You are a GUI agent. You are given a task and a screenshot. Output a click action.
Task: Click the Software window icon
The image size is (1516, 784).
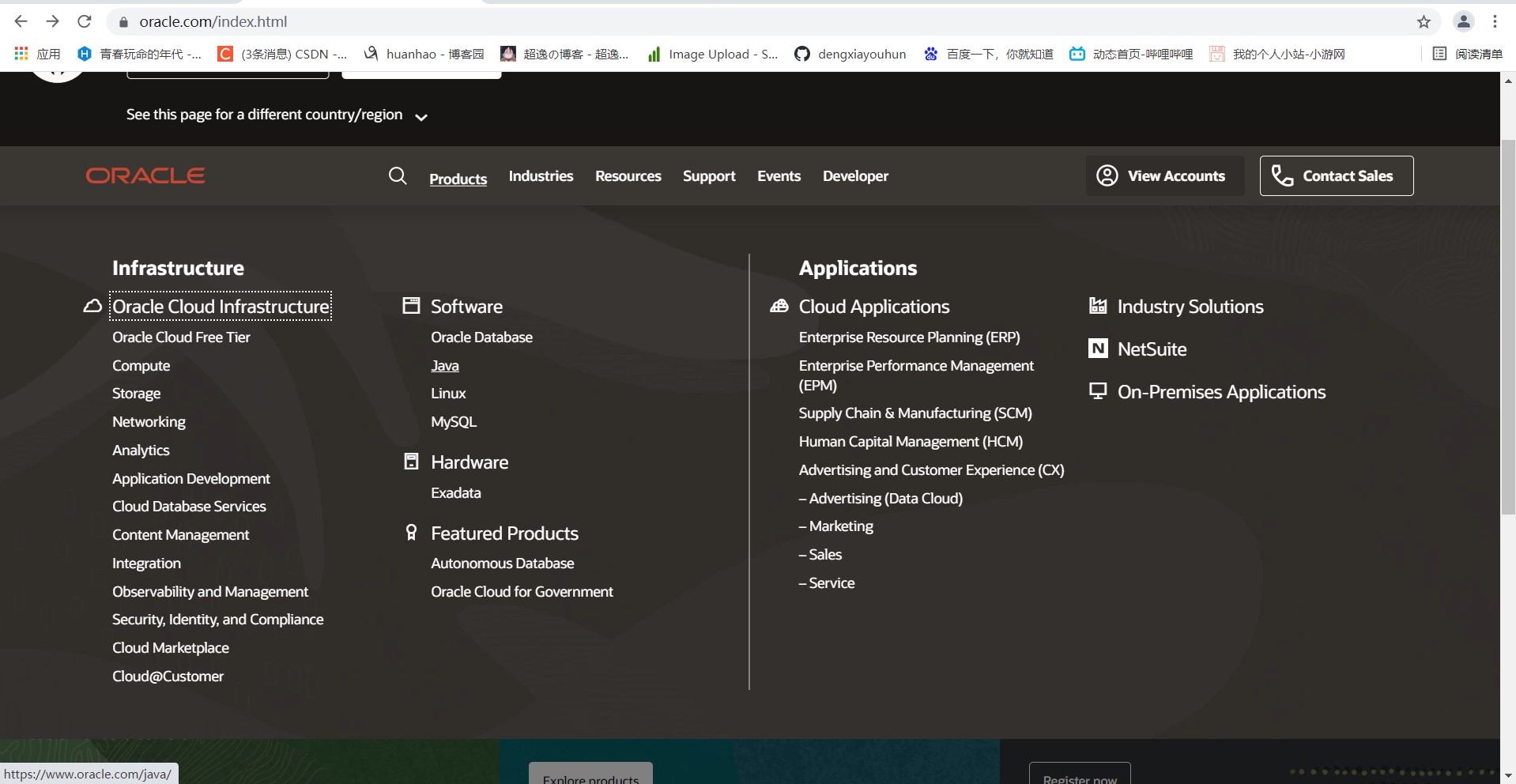pyautogui.click(x=411, y=306)
